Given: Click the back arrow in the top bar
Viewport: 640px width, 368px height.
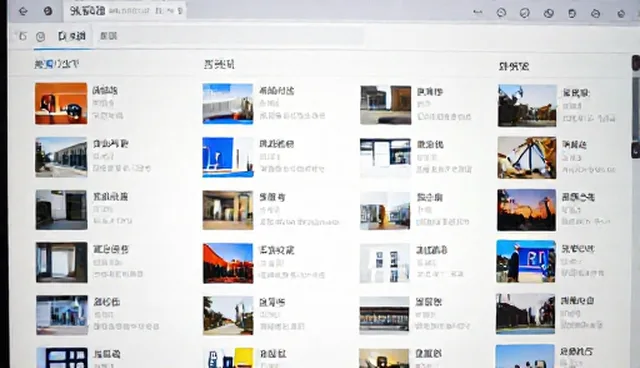Looking at the screenshot, I should pos(23,11).
